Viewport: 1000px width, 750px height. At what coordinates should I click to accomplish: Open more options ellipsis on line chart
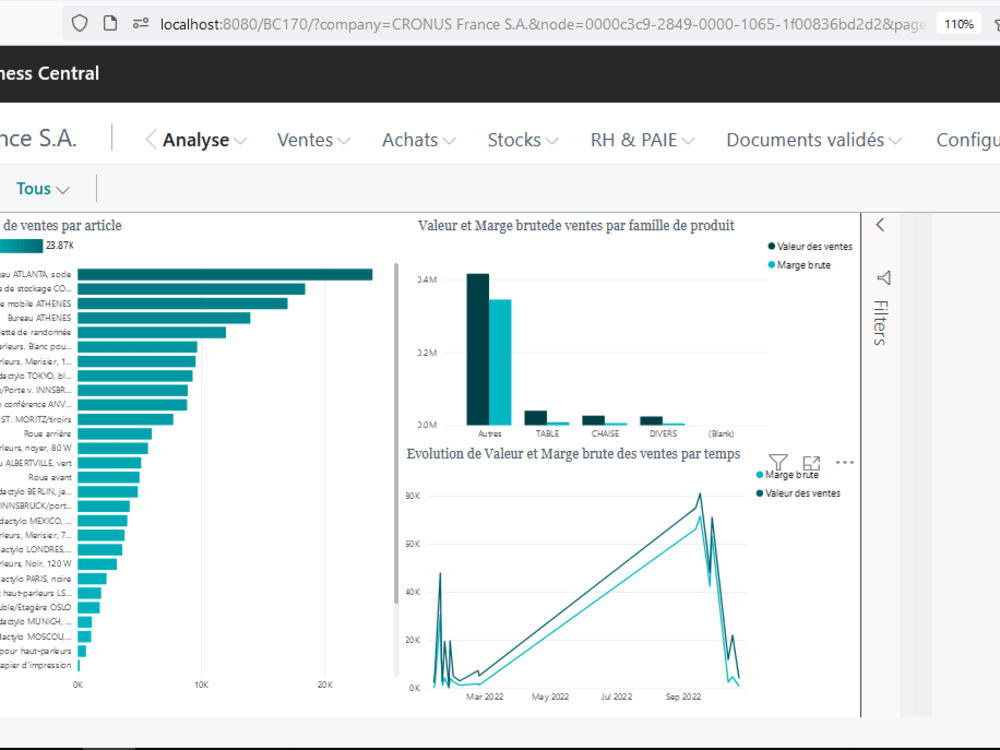click(844, 462)
